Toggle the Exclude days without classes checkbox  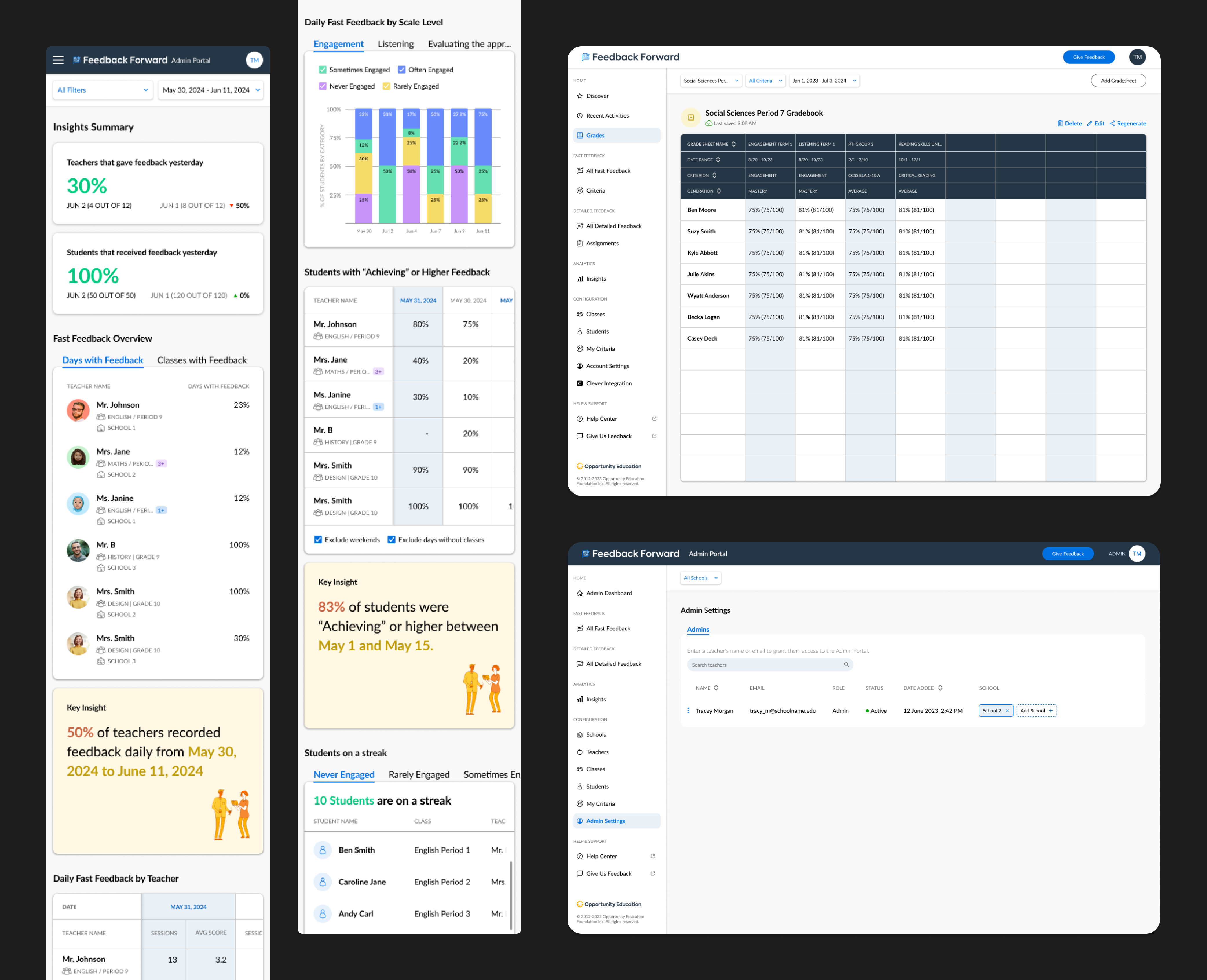[x=391, y=540]
